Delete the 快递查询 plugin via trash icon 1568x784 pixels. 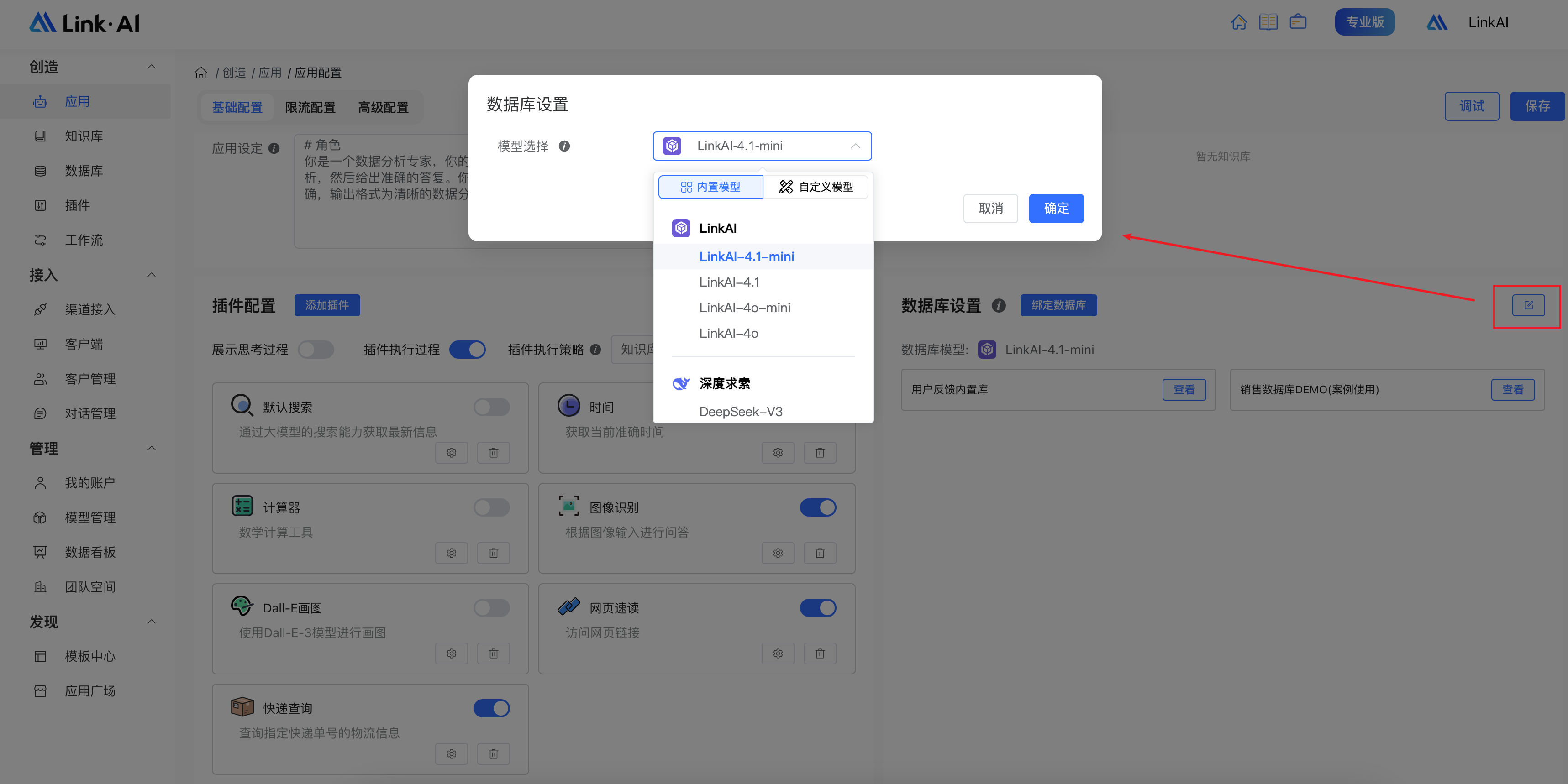pyautogui.click(x=494, y=753)
